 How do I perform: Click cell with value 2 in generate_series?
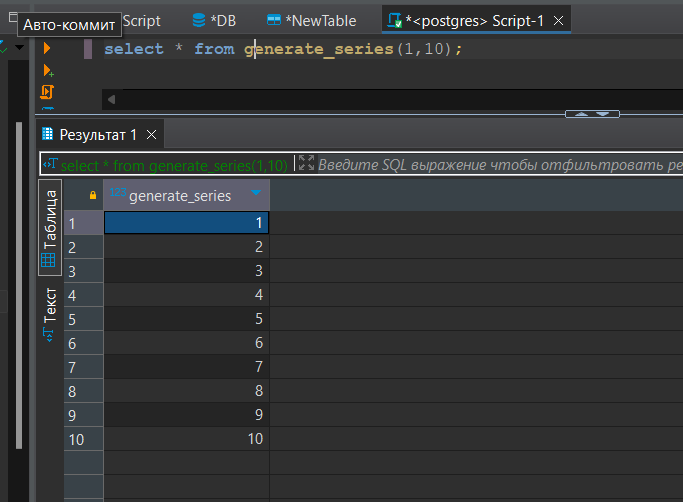(186, 247)
